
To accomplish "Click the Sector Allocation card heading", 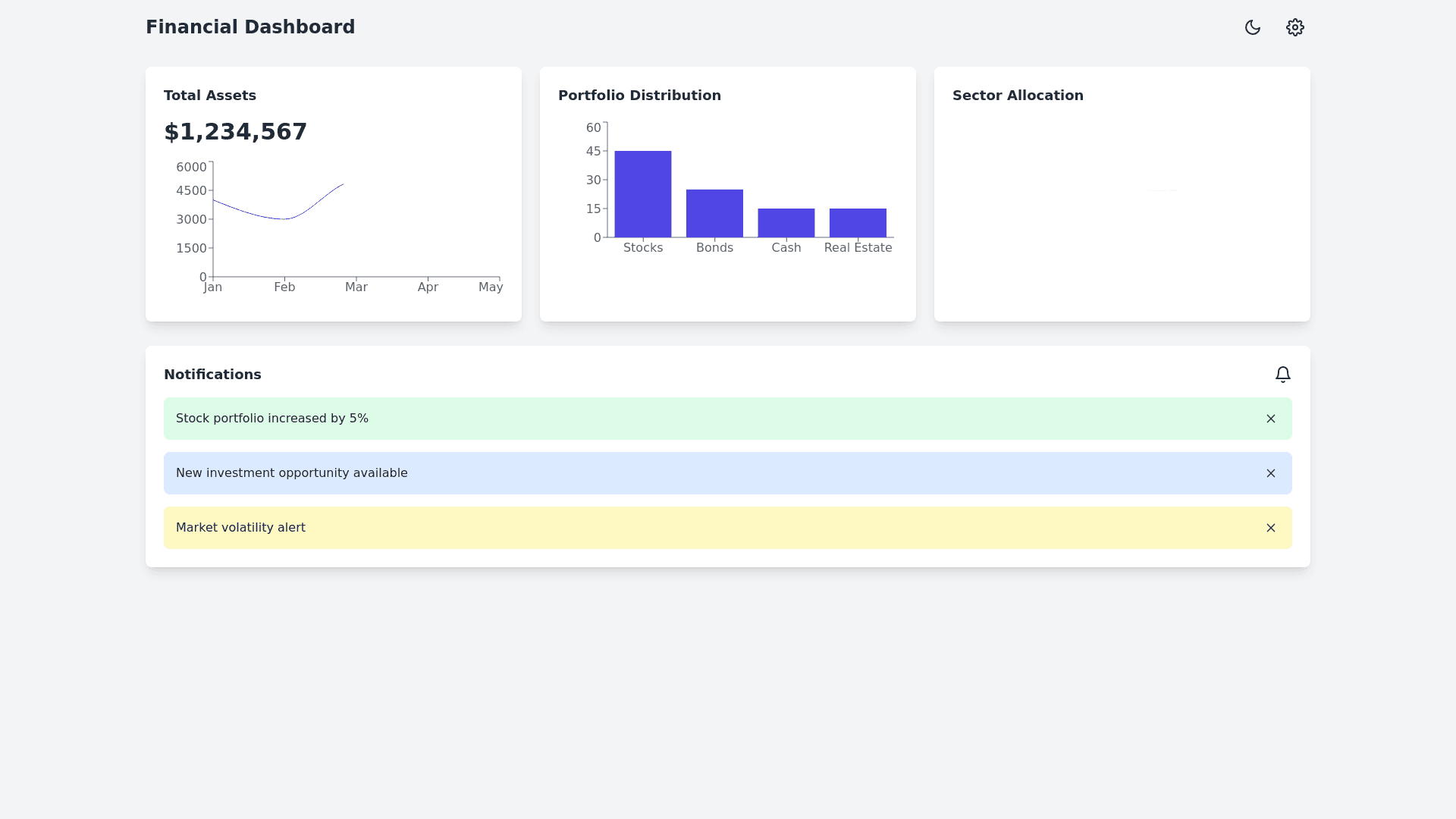I will 1017,96.
